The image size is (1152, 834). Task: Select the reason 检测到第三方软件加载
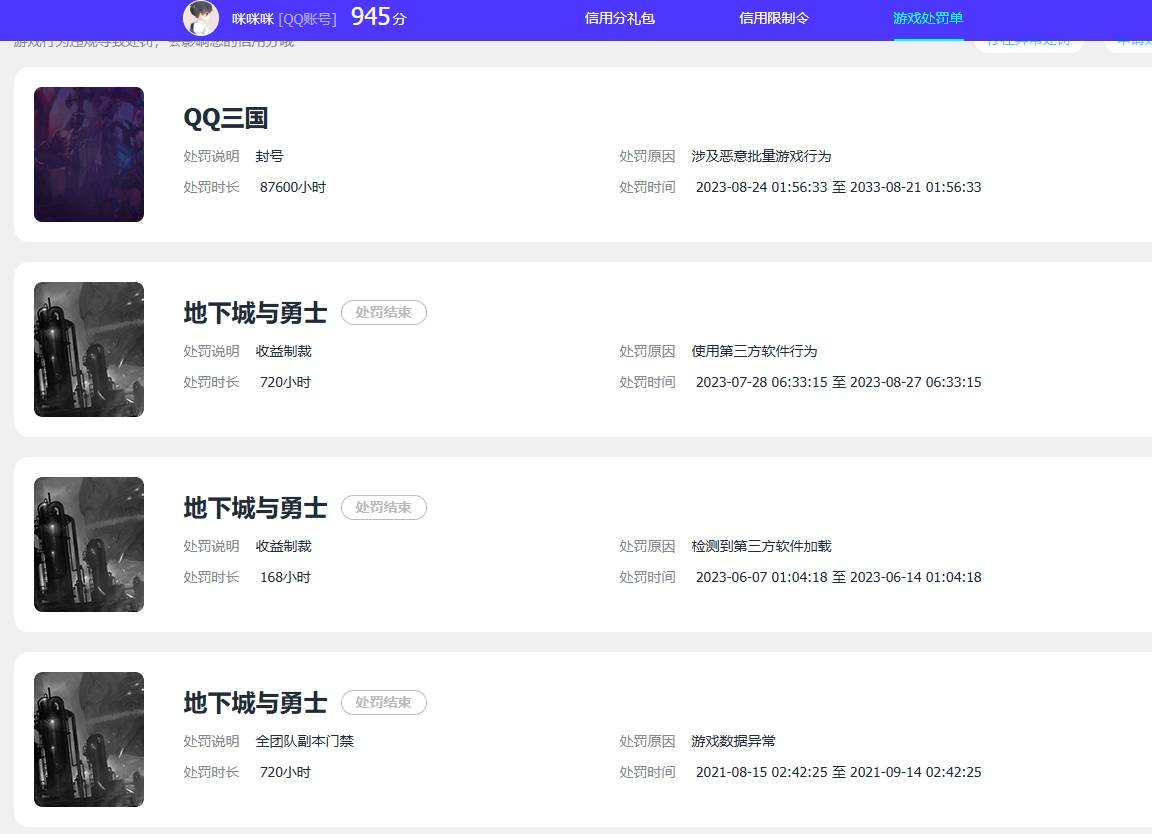coord(761,547)
